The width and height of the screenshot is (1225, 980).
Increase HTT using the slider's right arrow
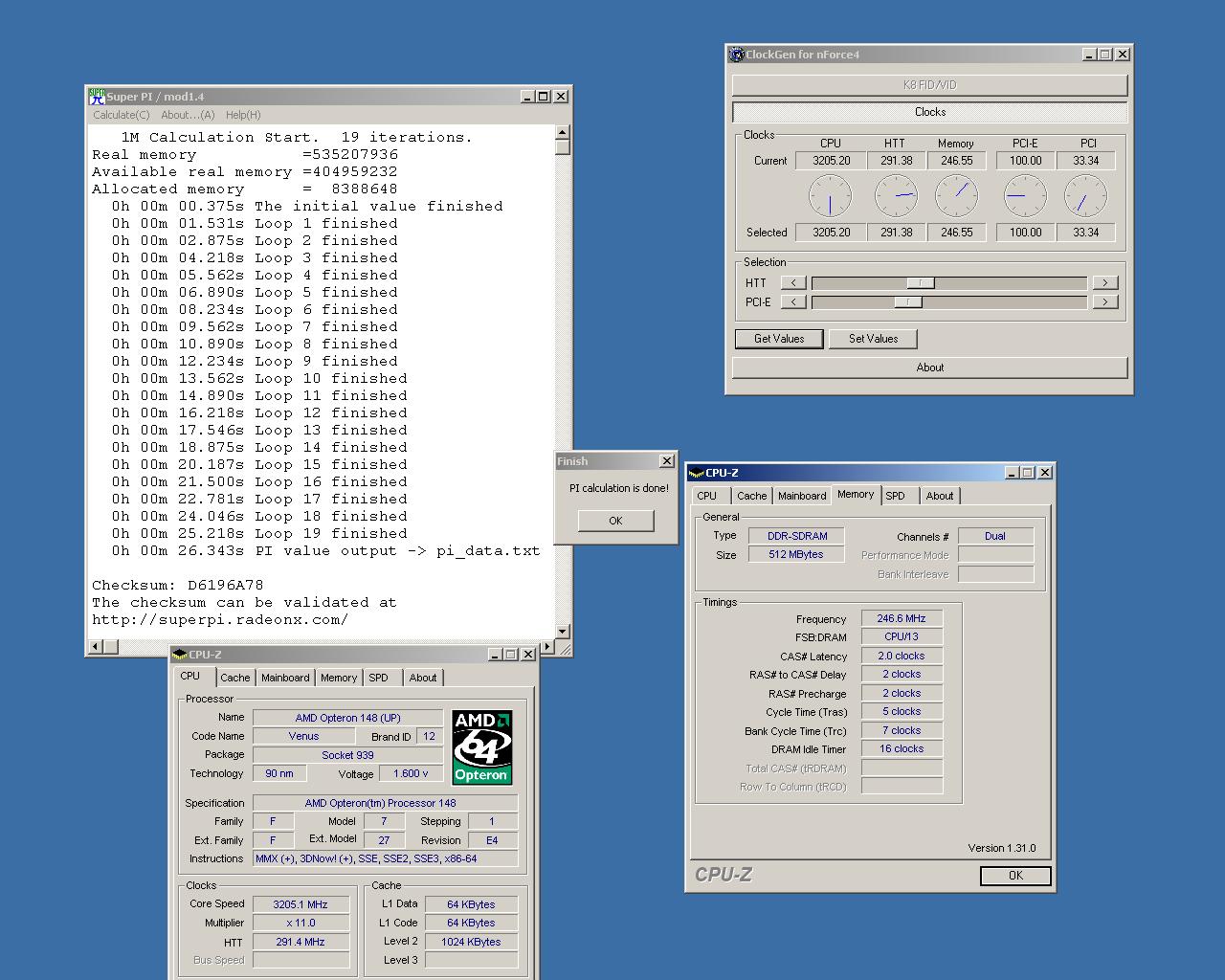[1105, 282]
